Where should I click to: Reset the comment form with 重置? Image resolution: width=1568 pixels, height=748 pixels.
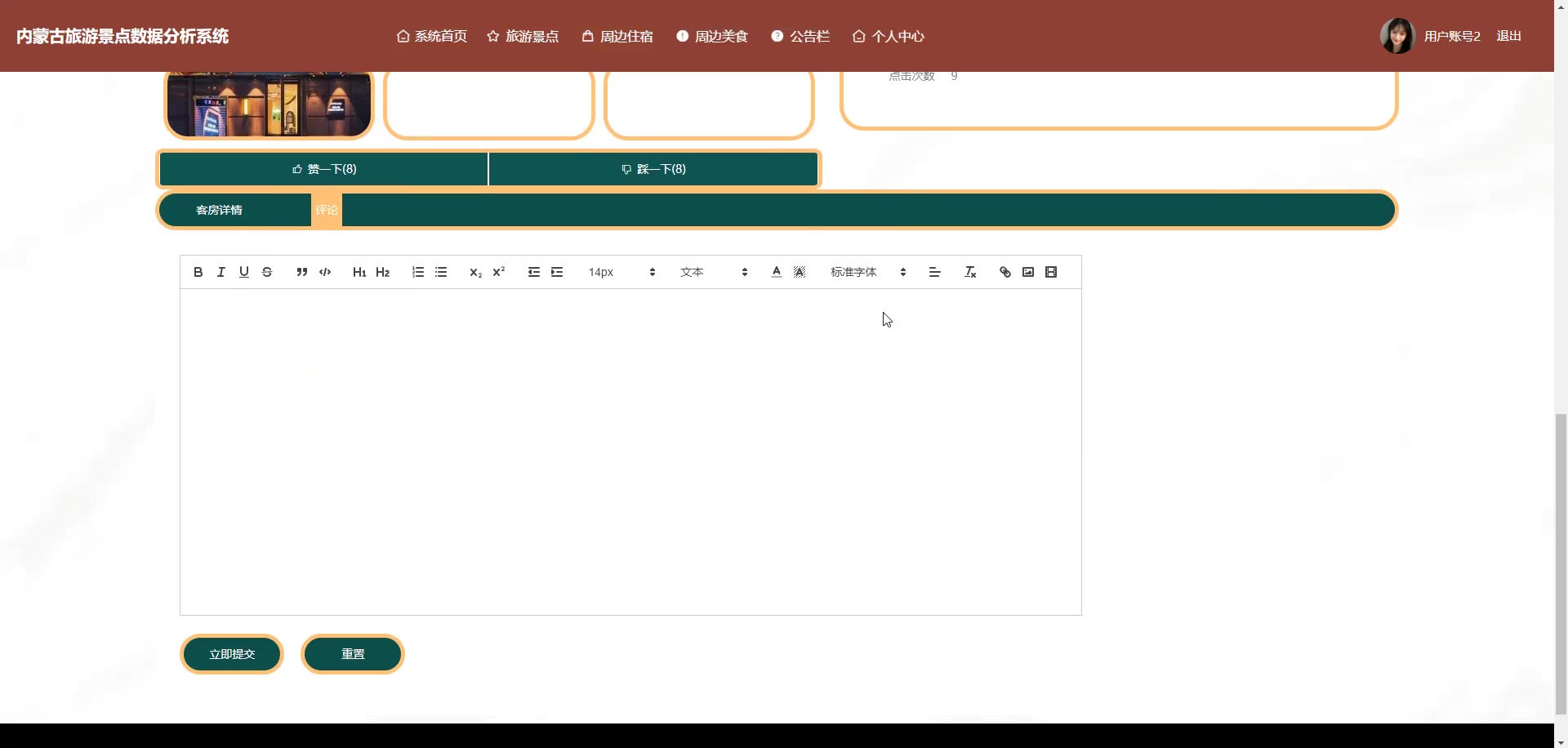tap(353, 654)
